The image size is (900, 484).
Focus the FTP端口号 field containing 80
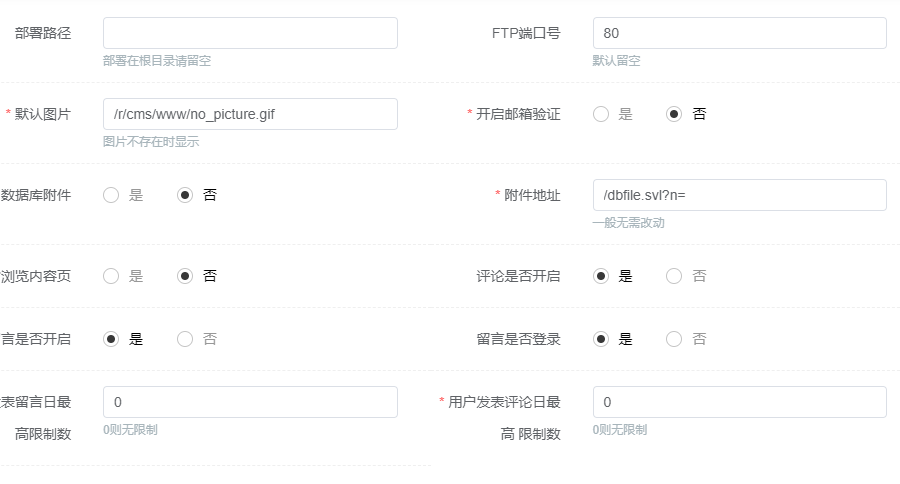pos(739,33)
